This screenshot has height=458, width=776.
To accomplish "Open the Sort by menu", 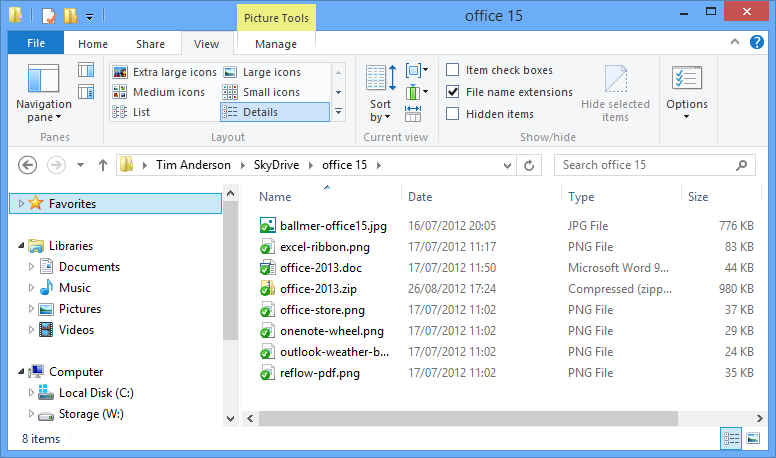I will coord(381,94).
